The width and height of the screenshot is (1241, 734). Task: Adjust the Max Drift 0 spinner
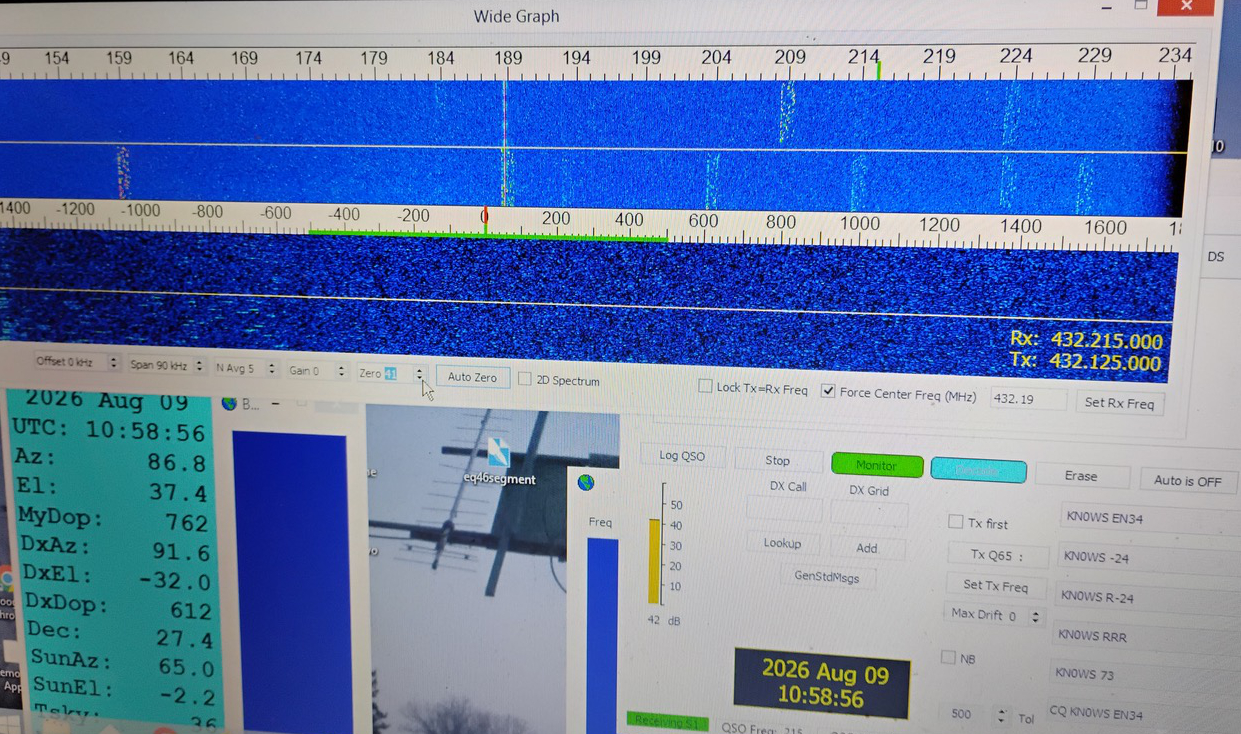(1036, 616)
